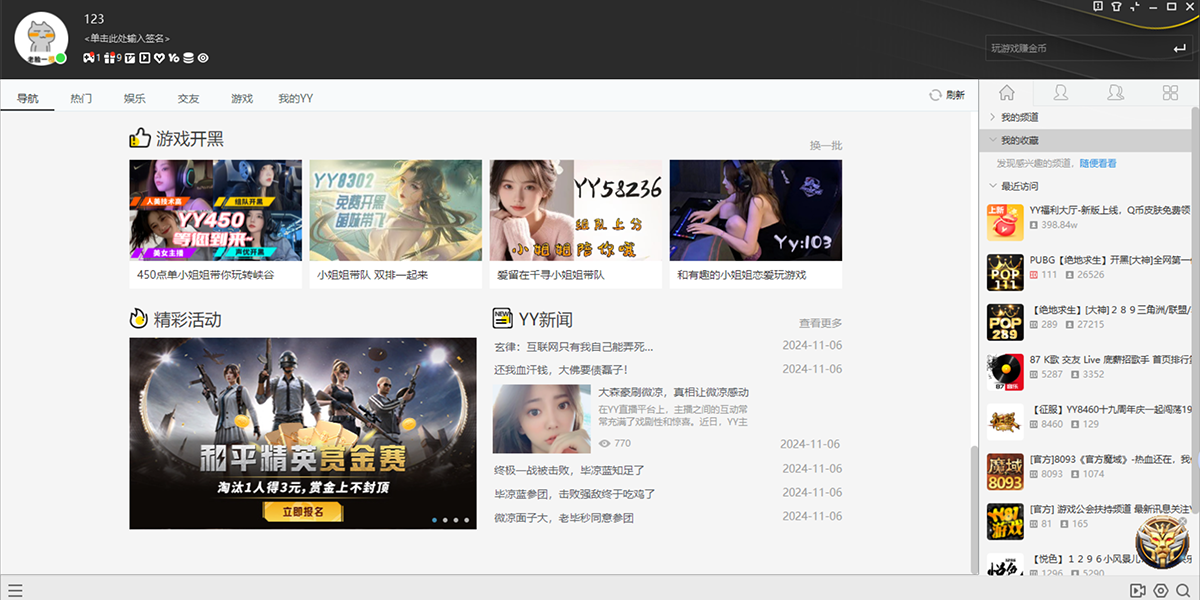Open the feedback icon in the title bar
This screenshot has height=600, width=1200.
tap(1098, 8)
